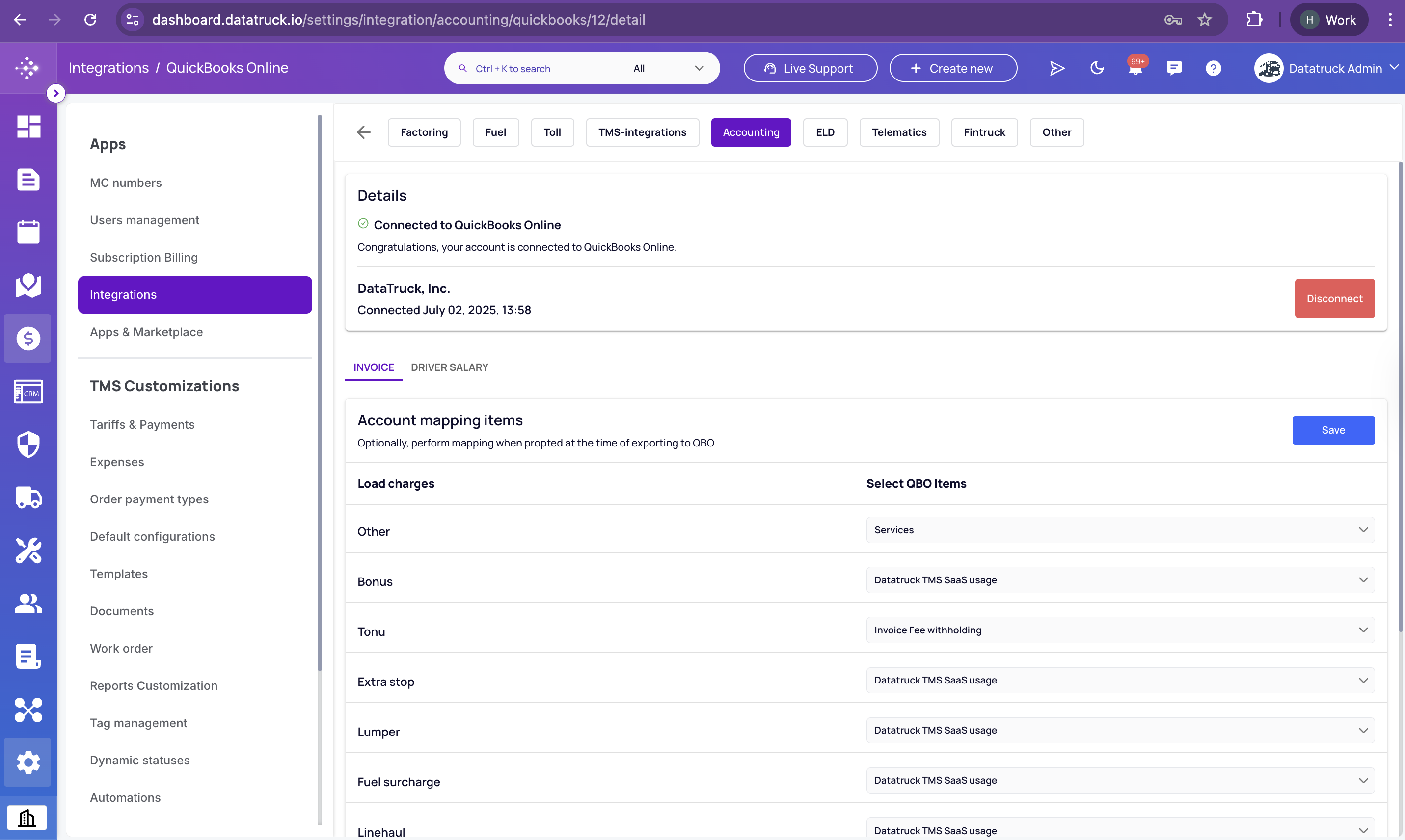
Task: Open Users management settings
Action: click(144, 220)
